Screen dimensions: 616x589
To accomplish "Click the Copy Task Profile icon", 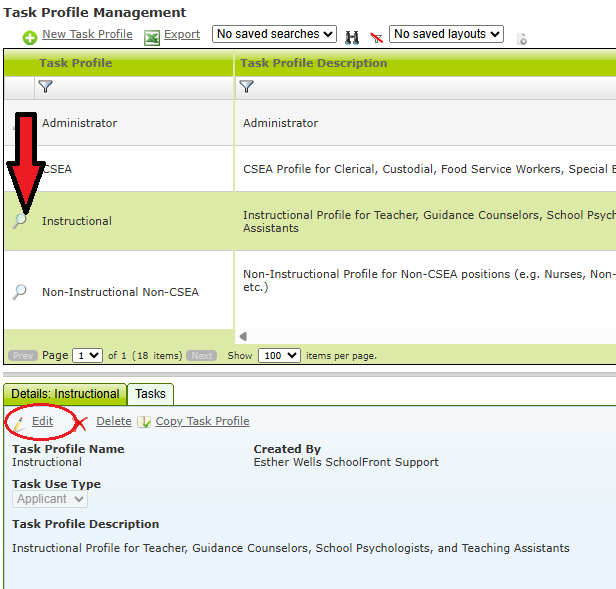I will [x=144, y=422].
